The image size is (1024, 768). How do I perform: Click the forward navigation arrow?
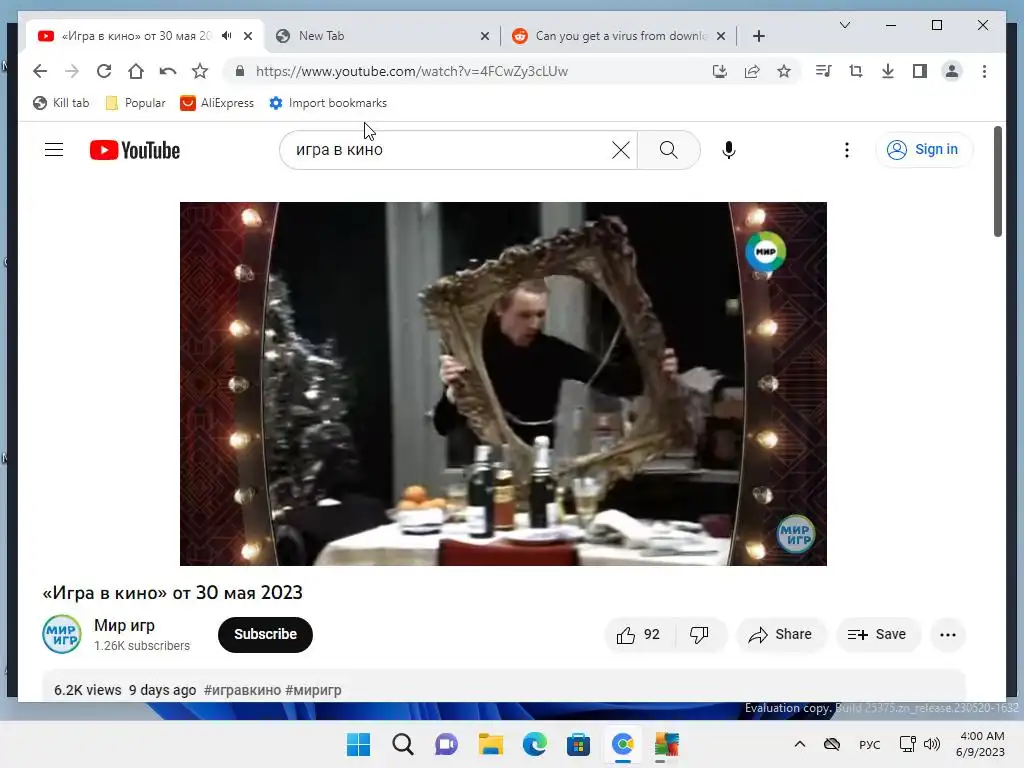pyautogui.click(x=72, y=71)
